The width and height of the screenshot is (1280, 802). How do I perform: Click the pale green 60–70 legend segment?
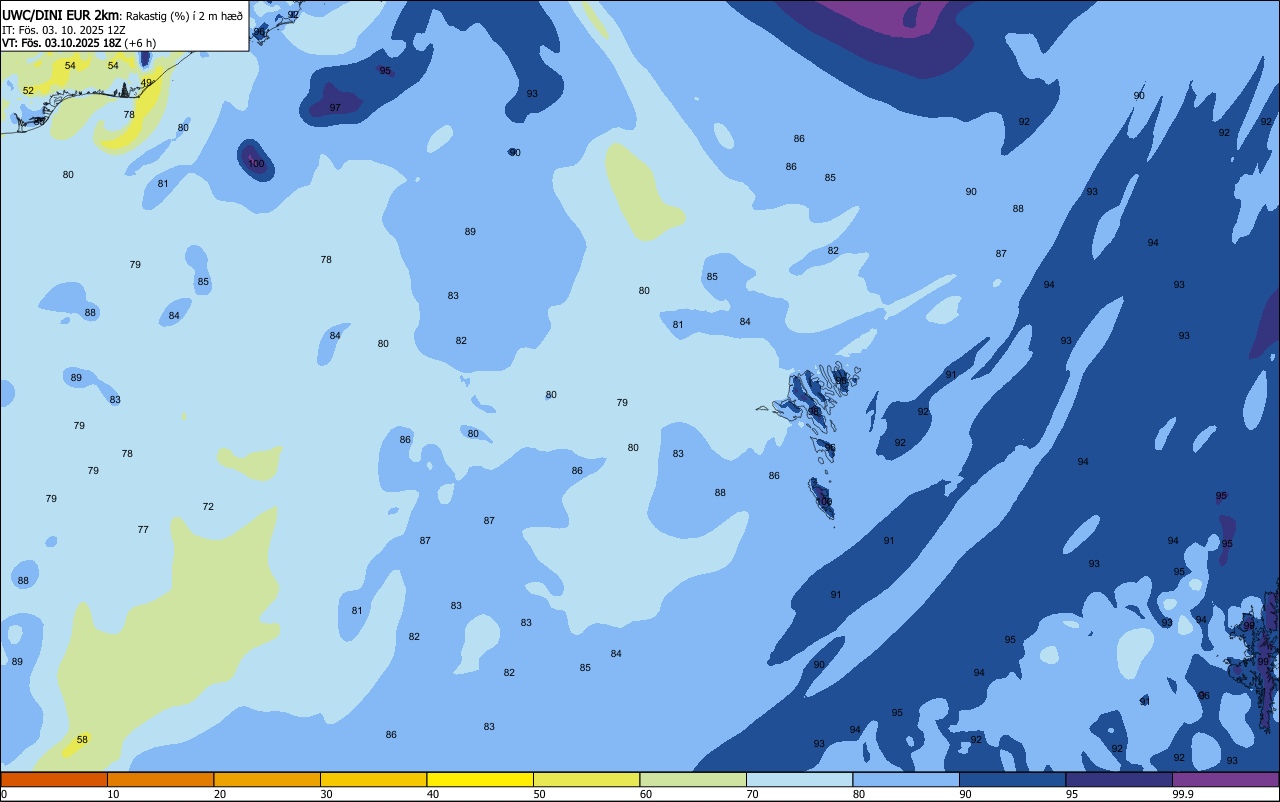pos(693,779)
